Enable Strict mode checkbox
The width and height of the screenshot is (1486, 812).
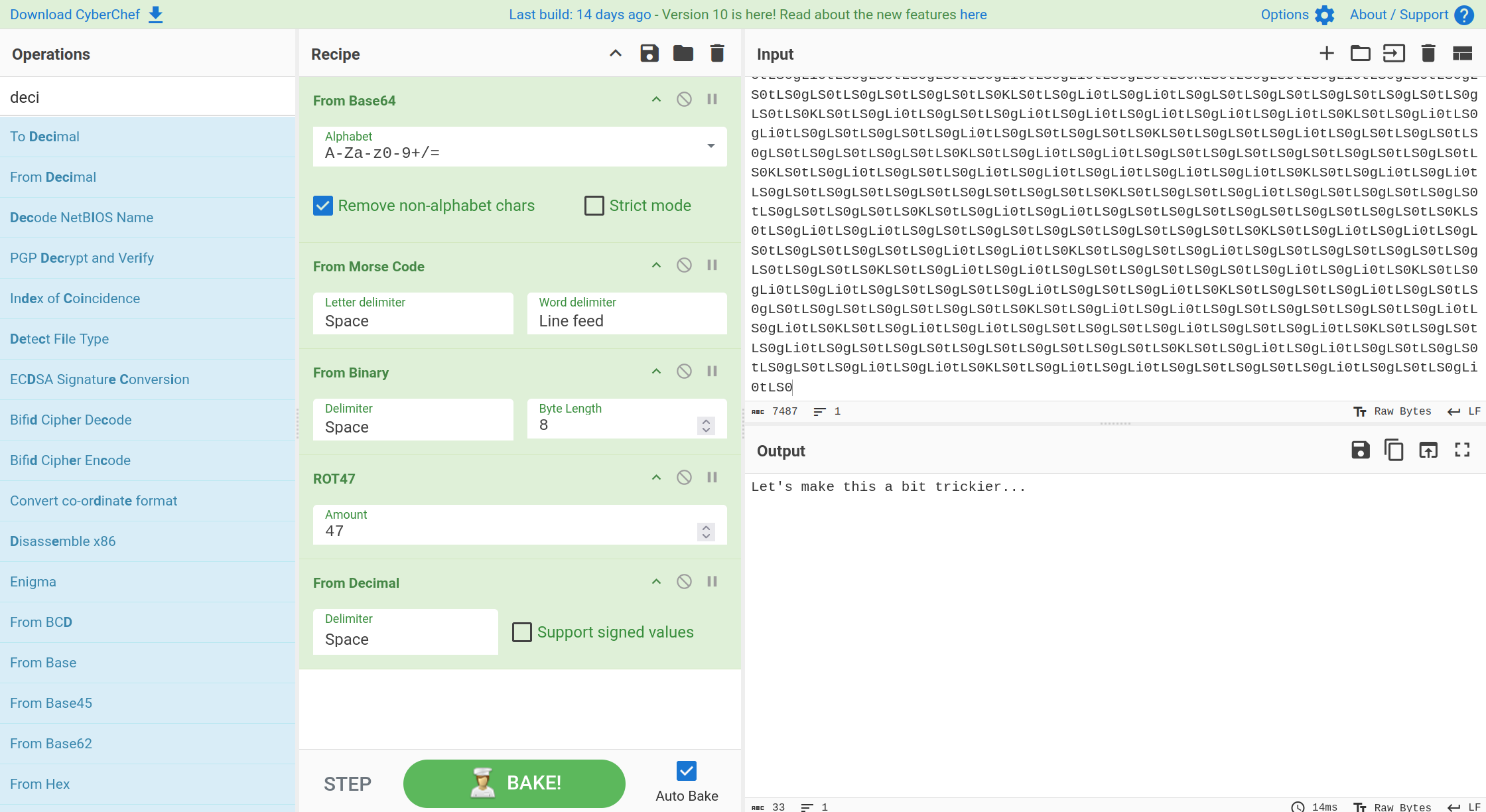(594, 206)
